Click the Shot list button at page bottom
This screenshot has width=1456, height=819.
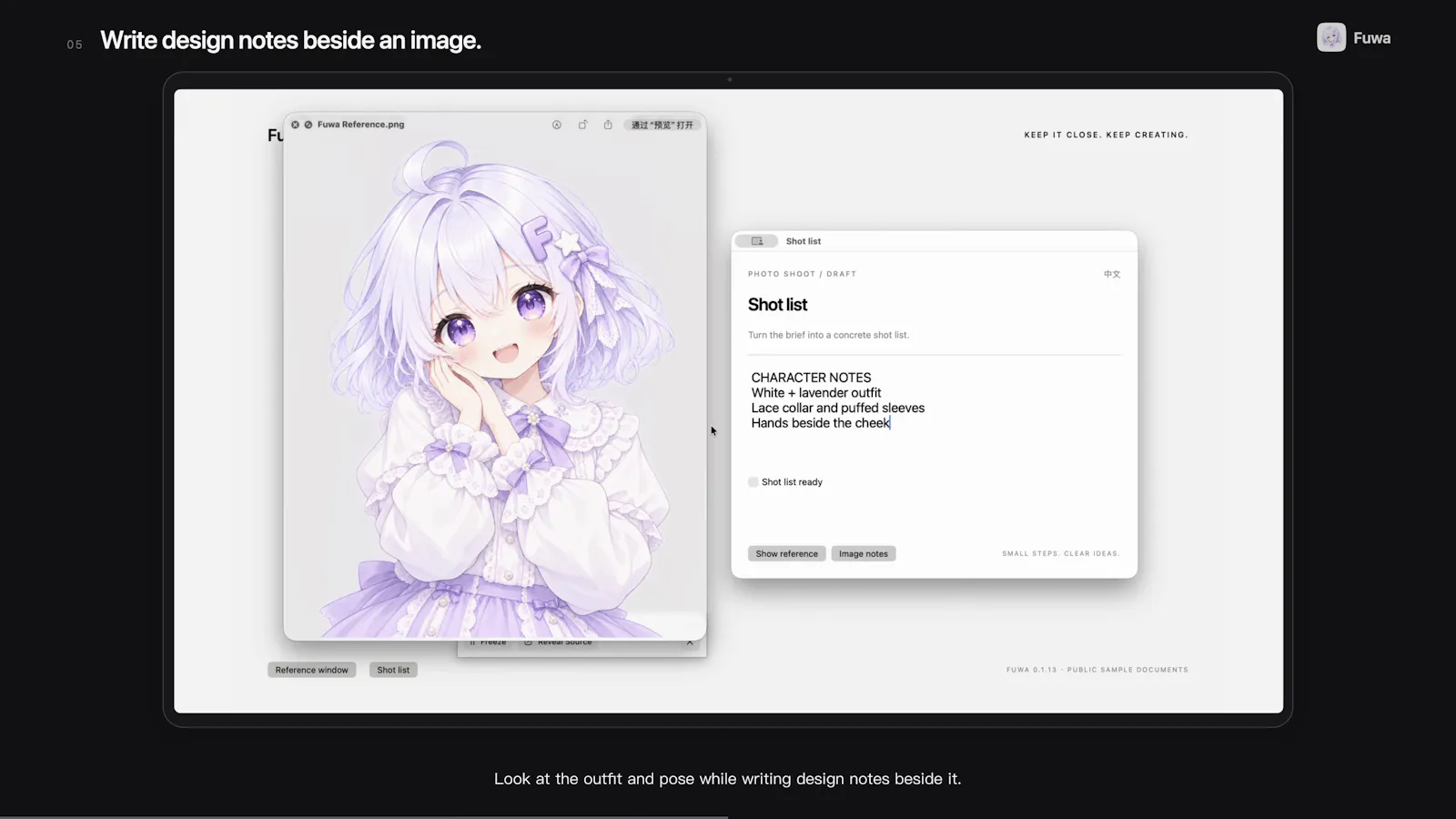[393, 670]
